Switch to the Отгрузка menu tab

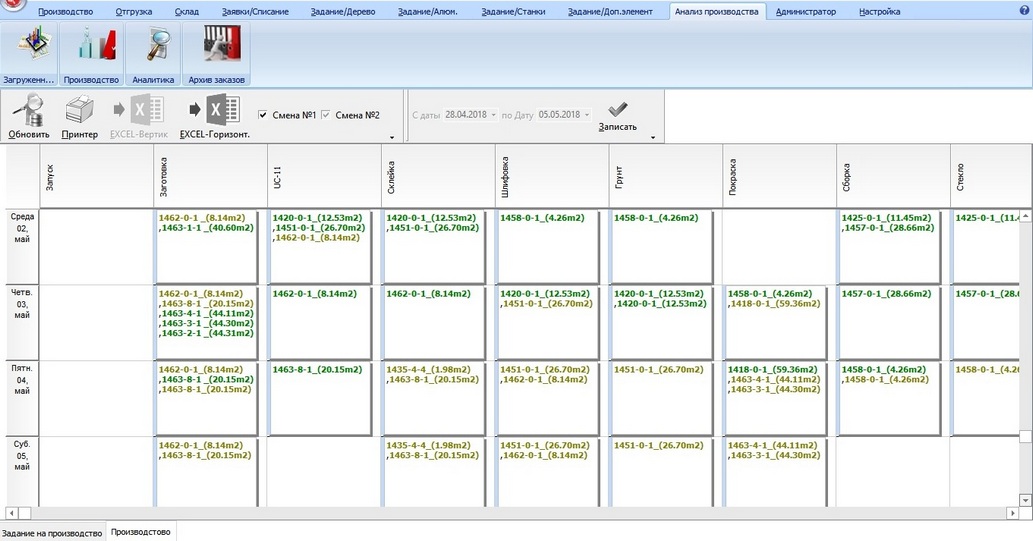135,12
